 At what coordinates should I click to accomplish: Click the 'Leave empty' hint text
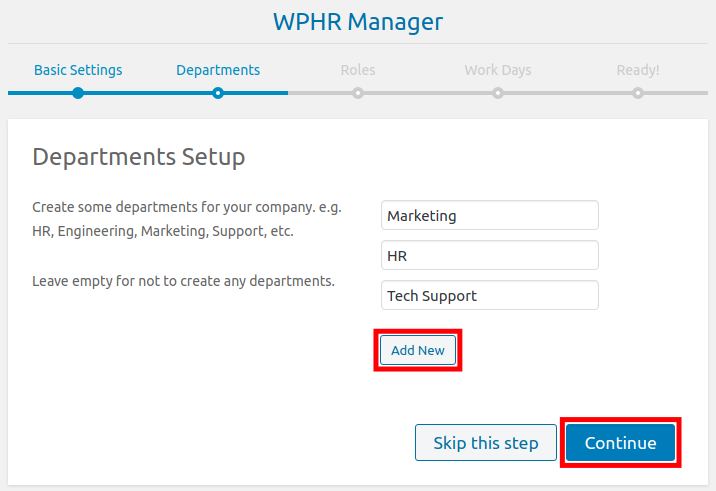pos(183,281)
